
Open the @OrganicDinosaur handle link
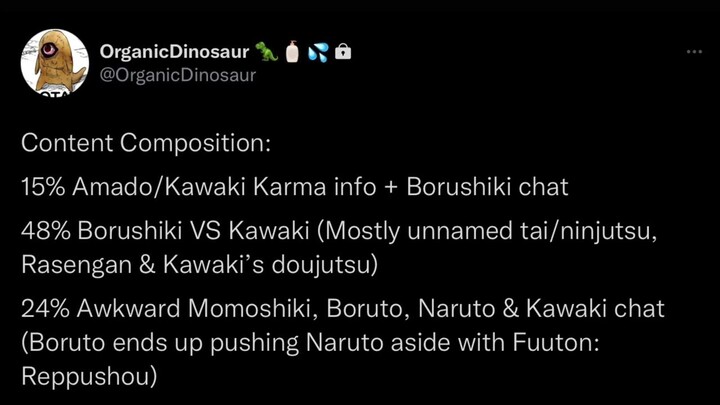(x=178, y=75)
